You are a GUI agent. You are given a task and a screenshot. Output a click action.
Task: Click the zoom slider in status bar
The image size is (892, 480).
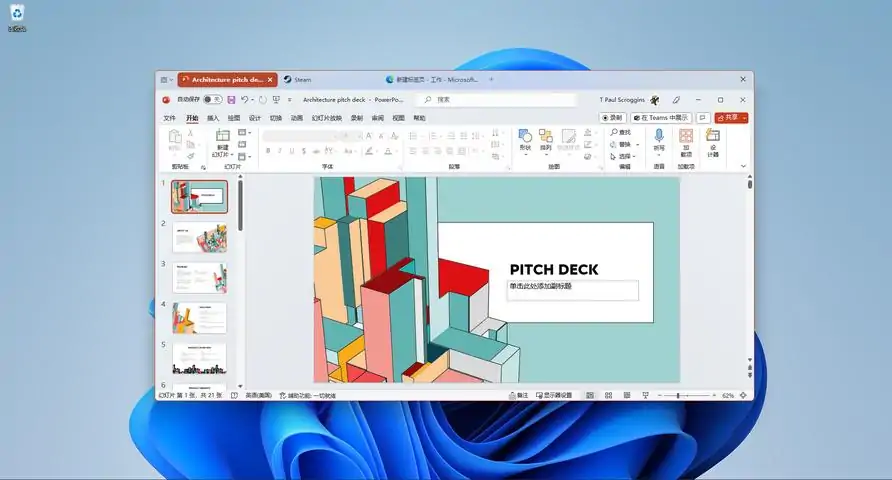[680, 396]
